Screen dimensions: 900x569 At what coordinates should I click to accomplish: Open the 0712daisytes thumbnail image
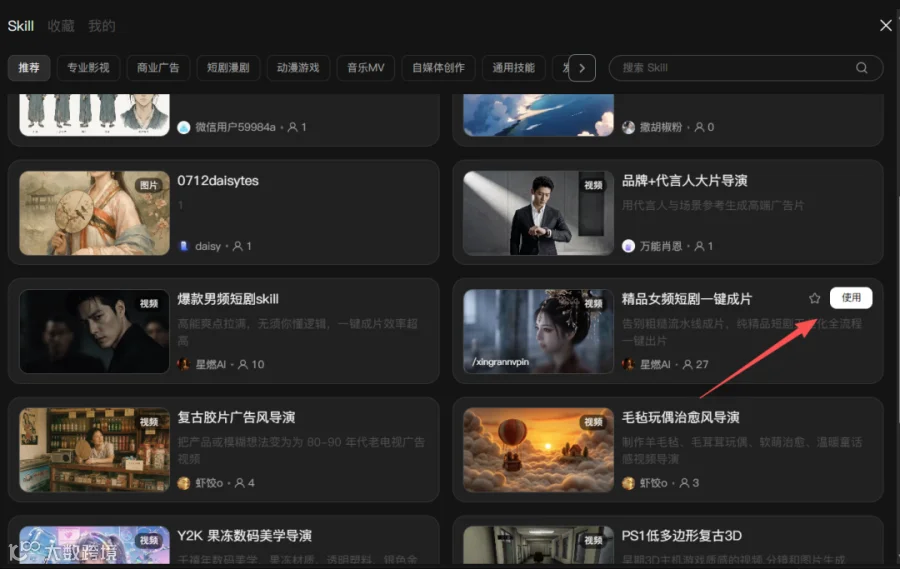point(95,213)
